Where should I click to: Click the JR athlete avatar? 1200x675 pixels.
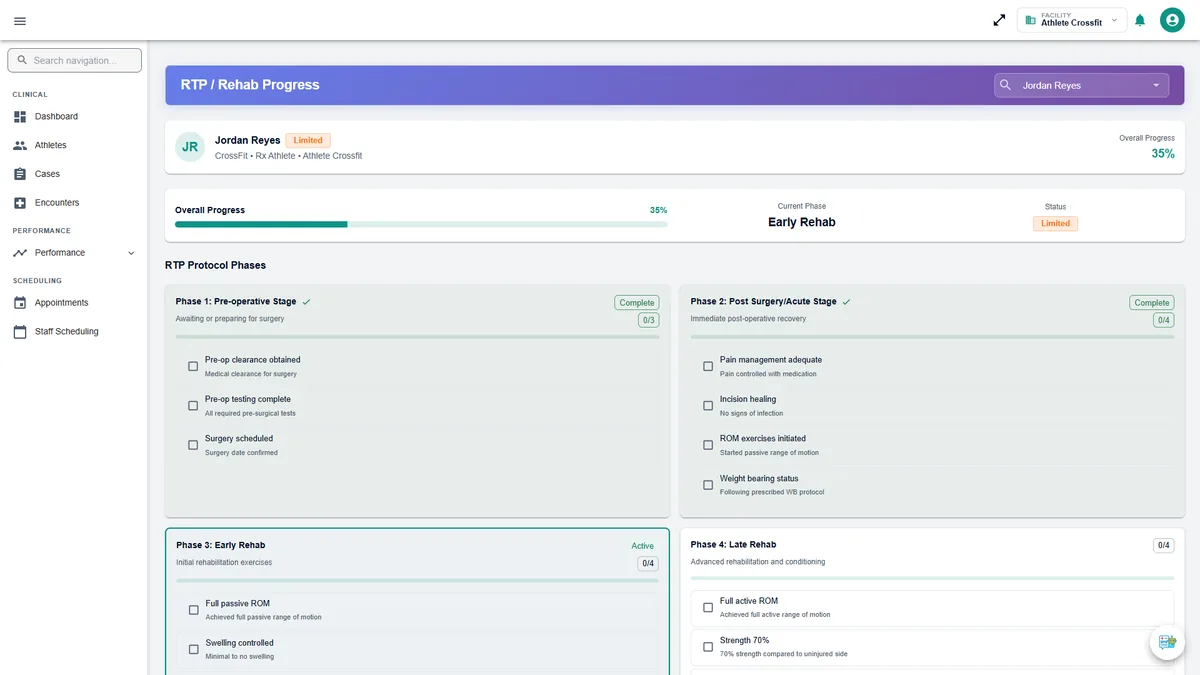coord(190,147)
